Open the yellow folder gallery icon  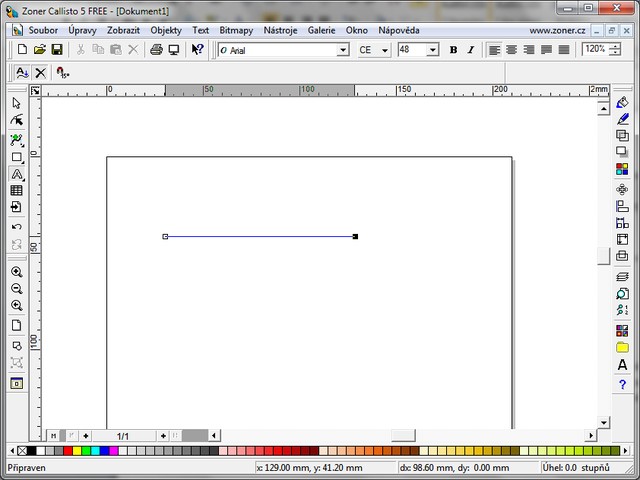(622, 347)
